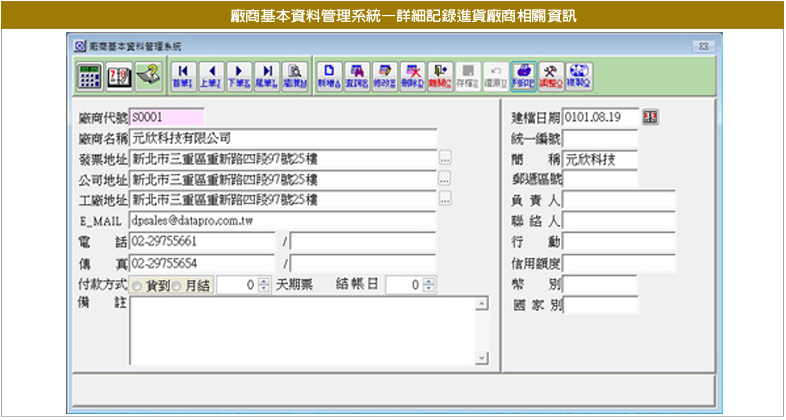
Task: Click the ellipsis button beside 公司地址
Action: [x=445, y=179]
